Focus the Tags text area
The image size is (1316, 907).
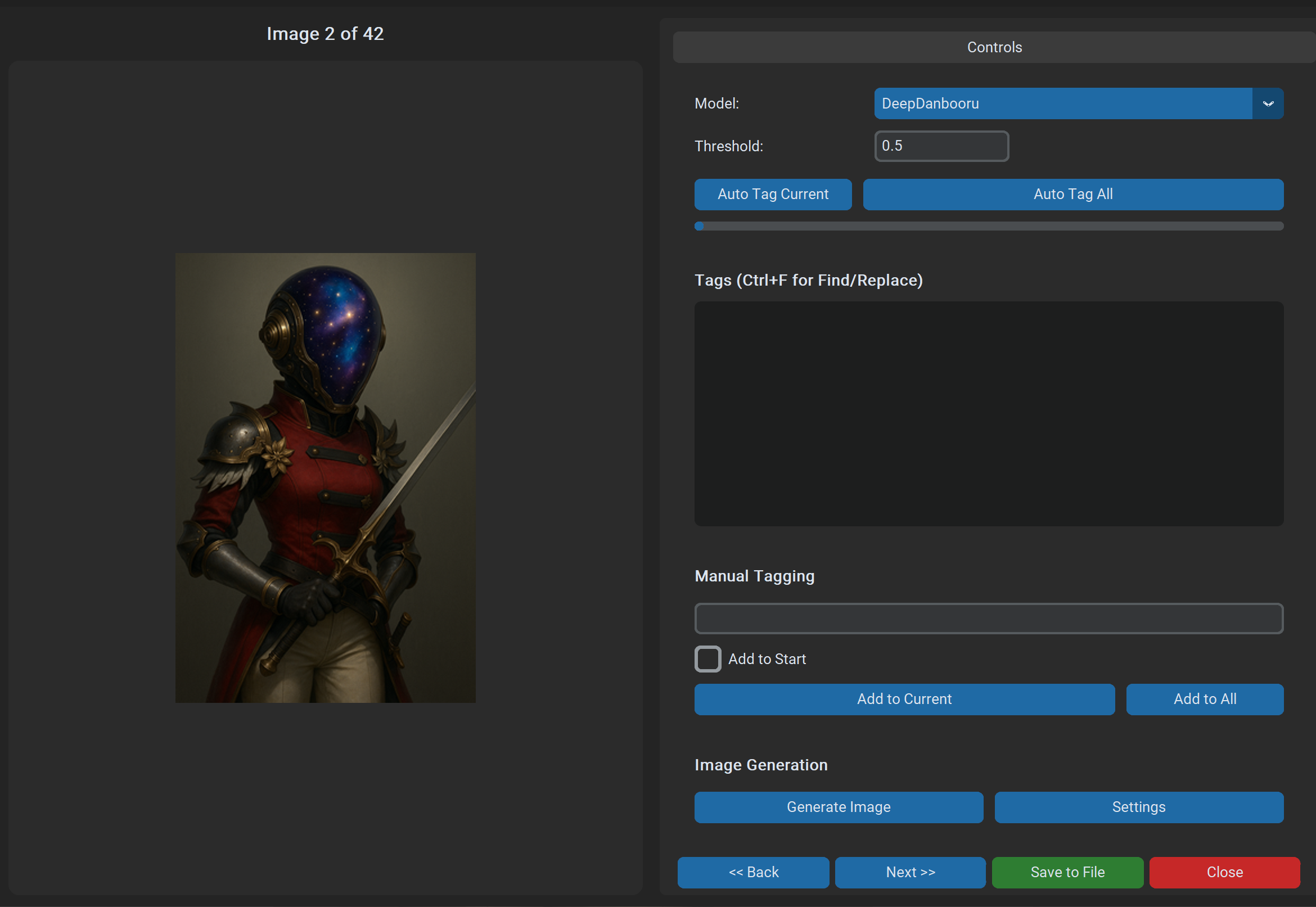988,413
